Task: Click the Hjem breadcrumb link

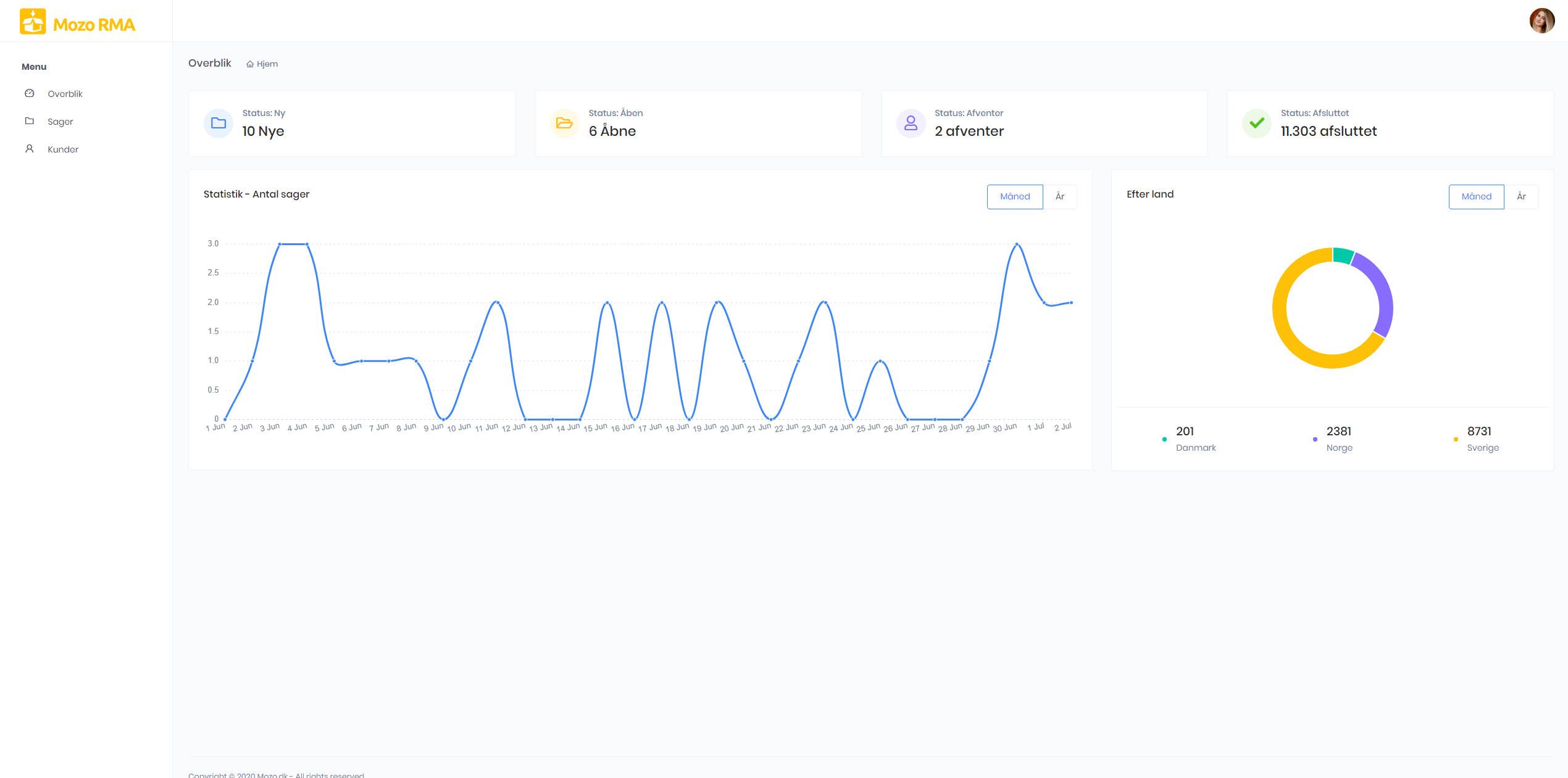Action: [x=267, y=64]
